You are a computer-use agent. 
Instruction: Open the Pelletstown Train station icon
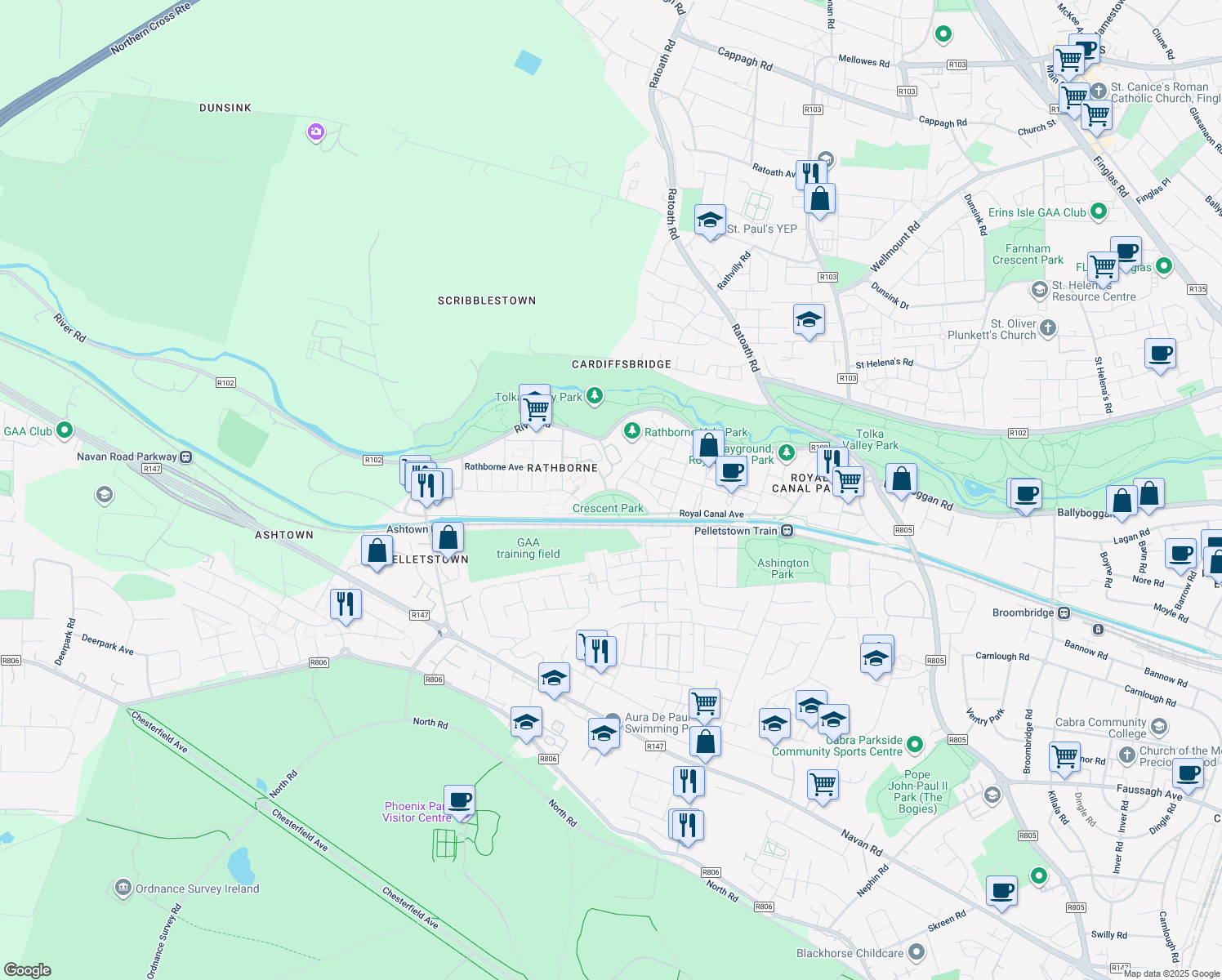[x=787, y=531]
